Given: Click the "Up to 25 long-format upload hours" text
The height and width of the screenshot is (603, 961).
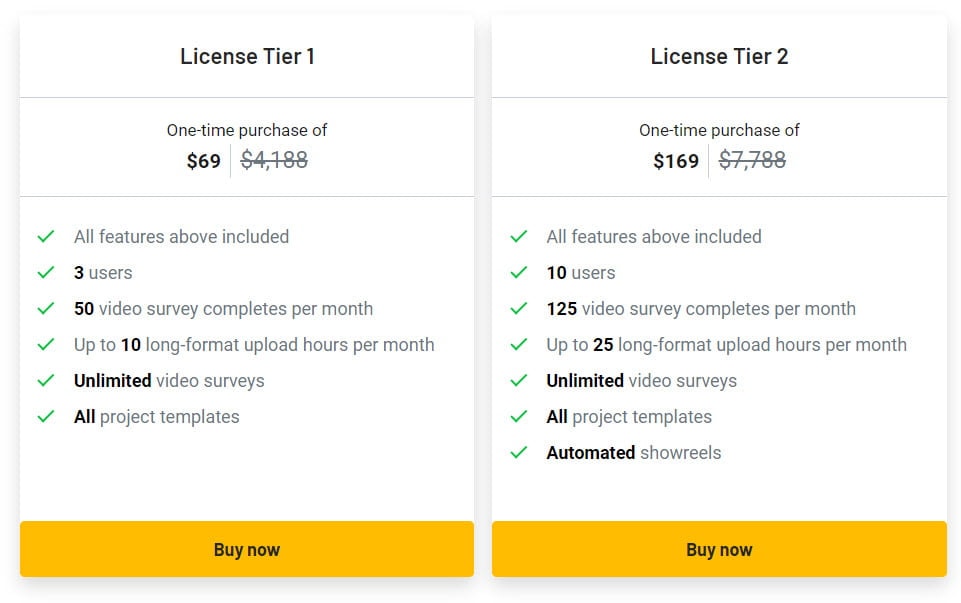Looking at the screenshot, I should click(726, 344).
